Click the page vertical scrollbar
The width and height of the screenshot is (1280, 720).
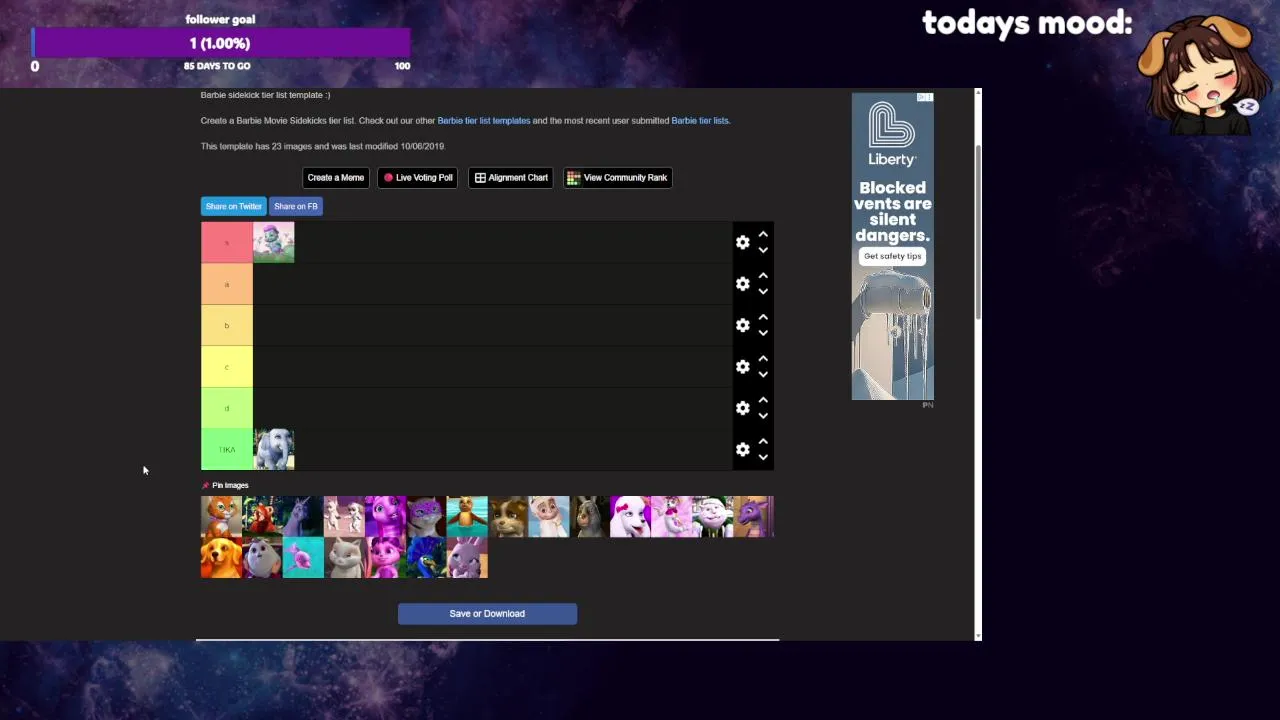[978, 232]
